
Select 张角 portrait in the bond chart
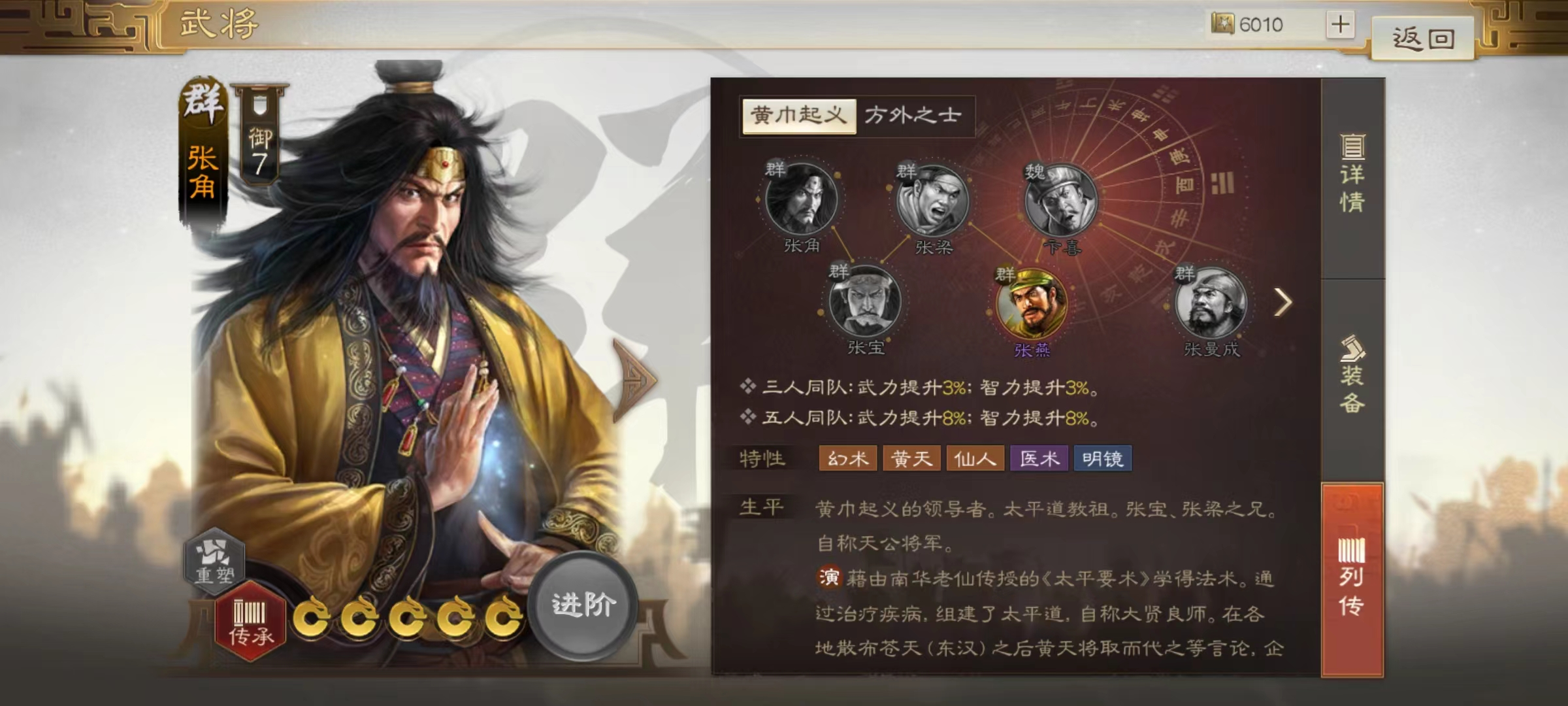pos(802,199)
